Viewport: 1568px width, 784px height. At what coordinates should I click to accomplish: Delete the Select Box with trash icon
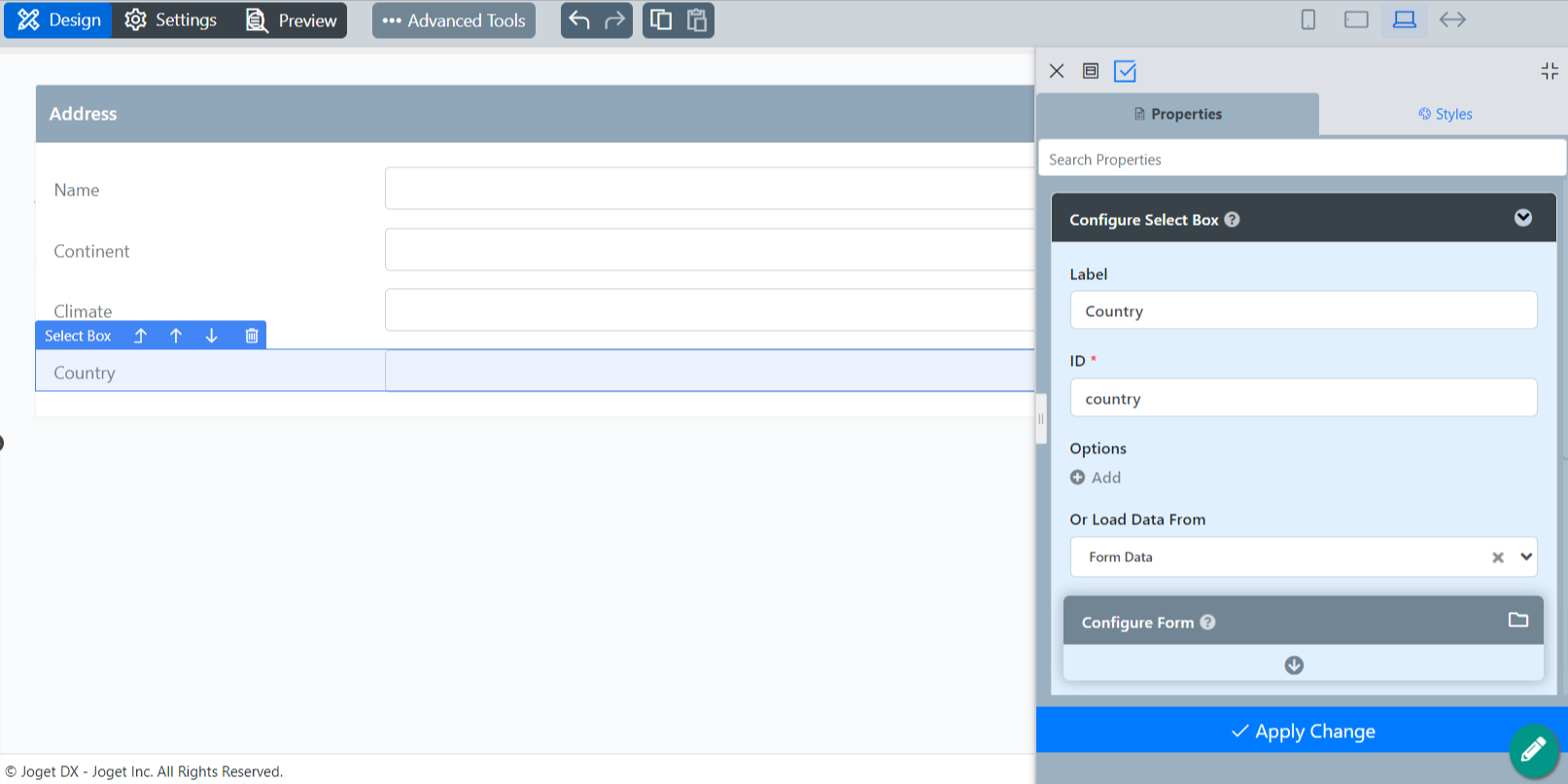[252, 336]
